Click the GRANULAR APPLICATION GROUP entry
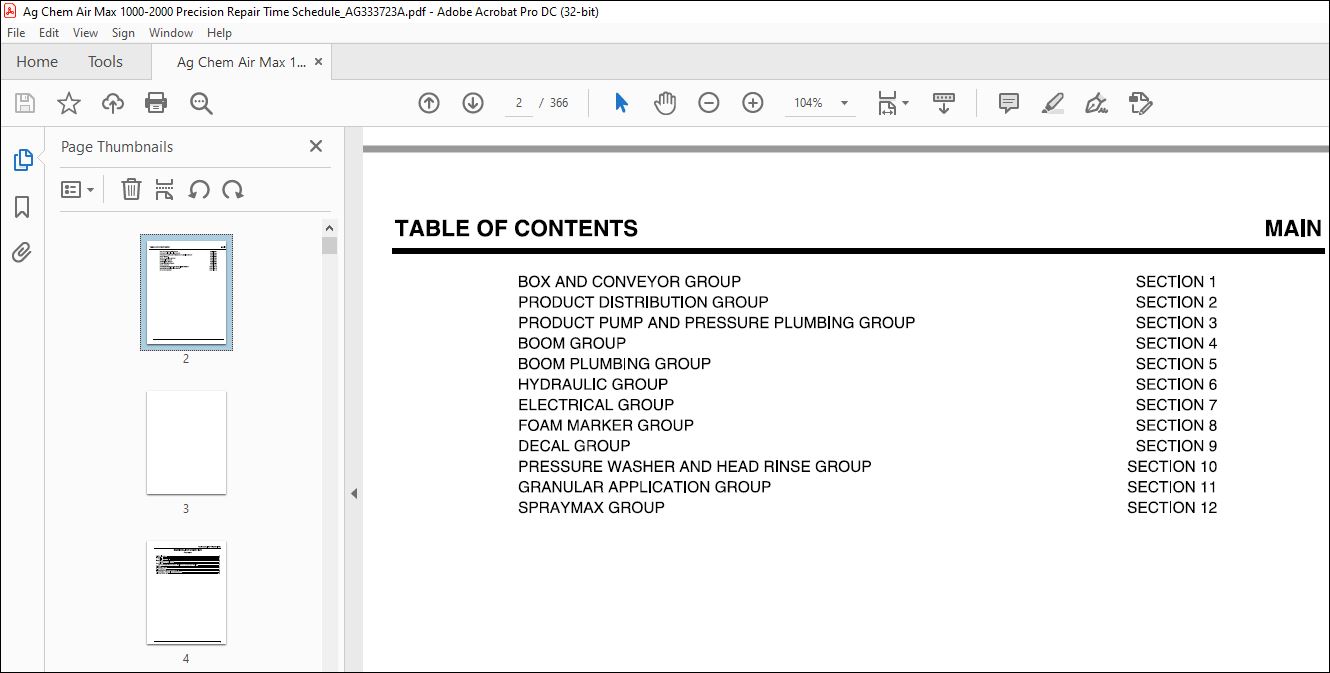This screenshot has height=673, width=1330. pyautogui.click(x=644, y=487)
